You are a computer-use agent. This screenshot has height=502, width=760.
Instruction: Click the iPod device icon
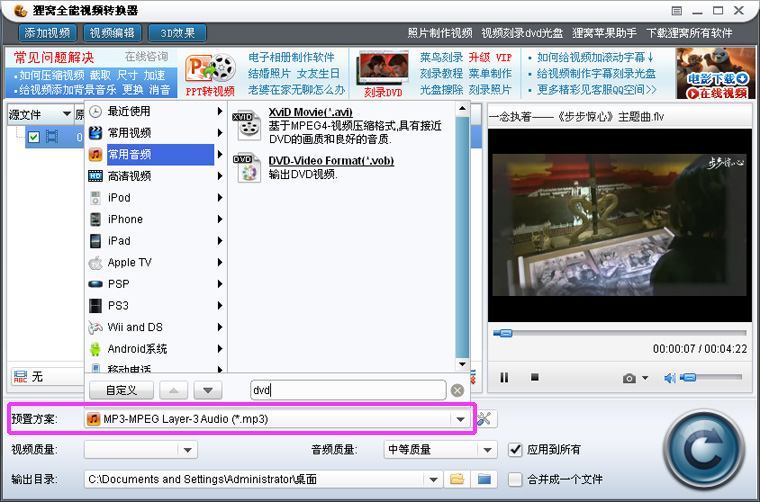pyautogui.click(x=95, y=198)
